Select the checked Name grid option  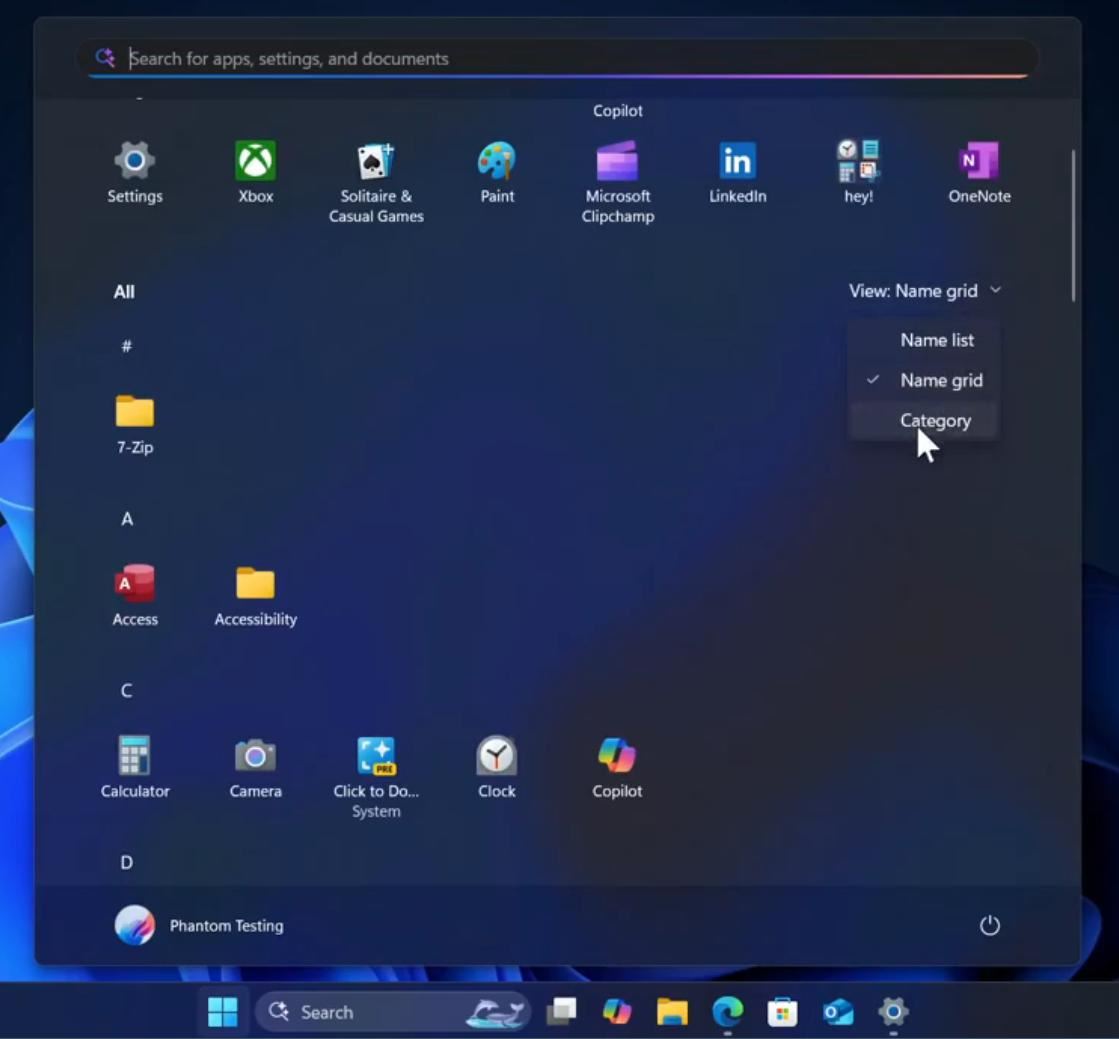pos(940,380)
